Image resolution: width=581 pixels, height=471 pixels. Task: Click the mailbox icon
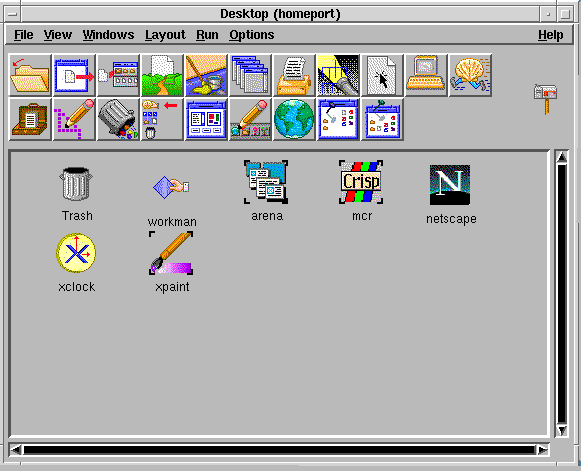coord(545,98)
